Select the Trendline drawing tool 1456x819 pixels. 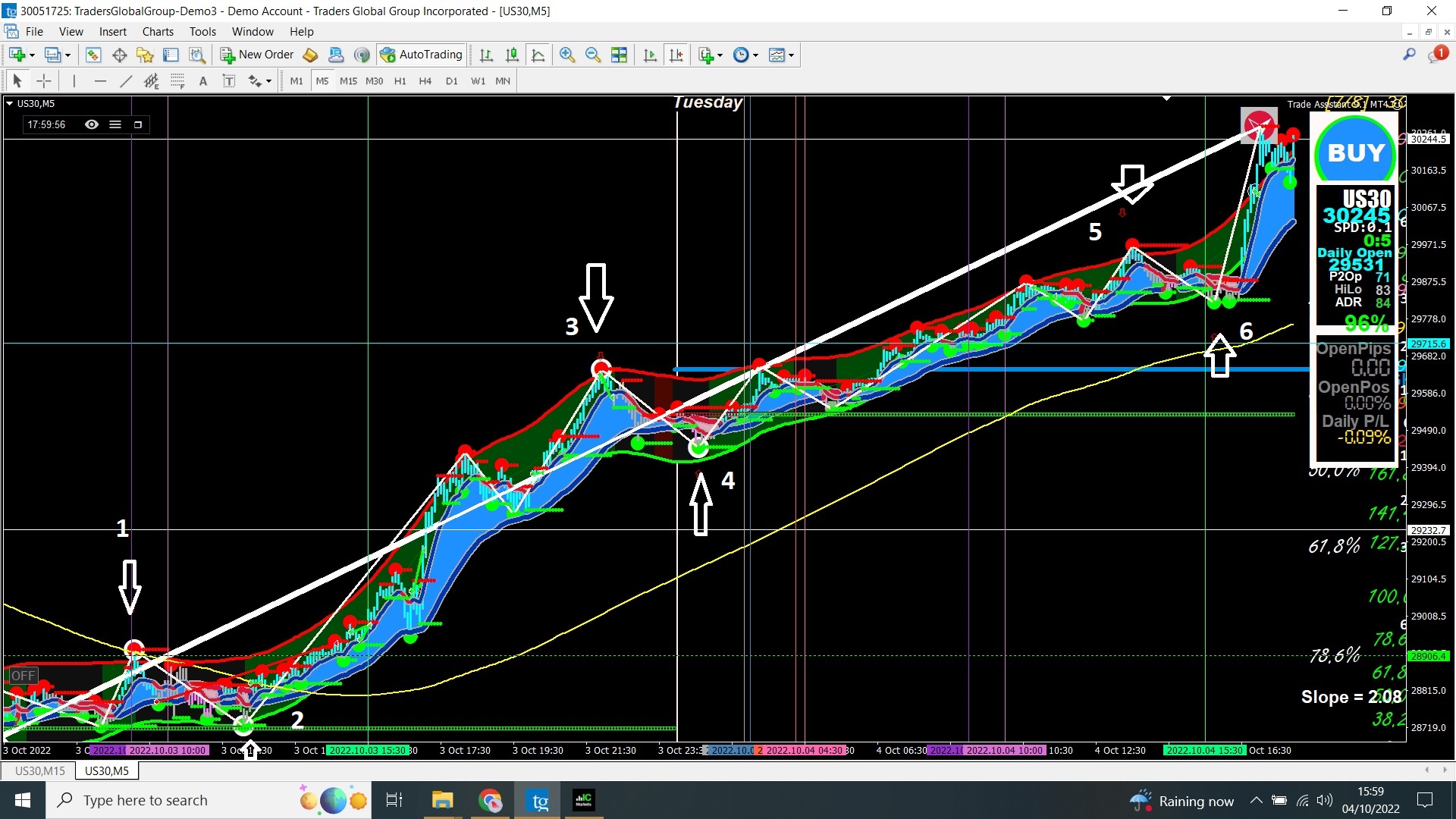point(126,81)
